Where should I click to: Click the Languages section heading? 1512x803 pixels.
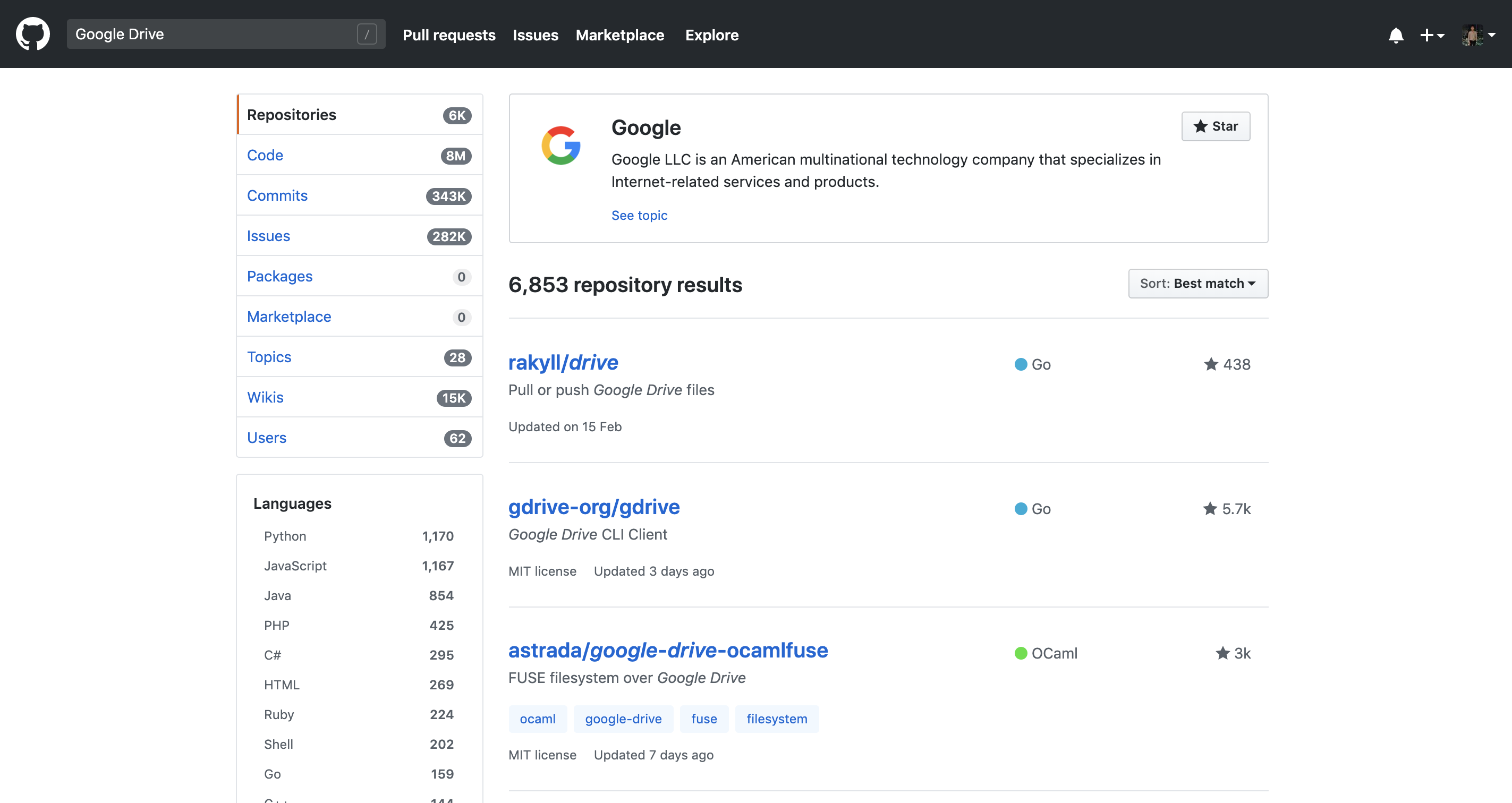click(x=292, y=504)
